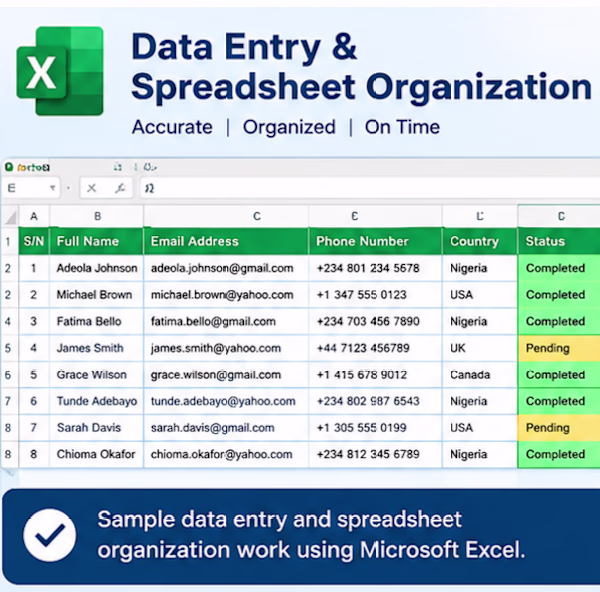The height and width of the screenshot is (592, 600).
Task: Click the S/N header cell
Action: [x=34, y=241]
